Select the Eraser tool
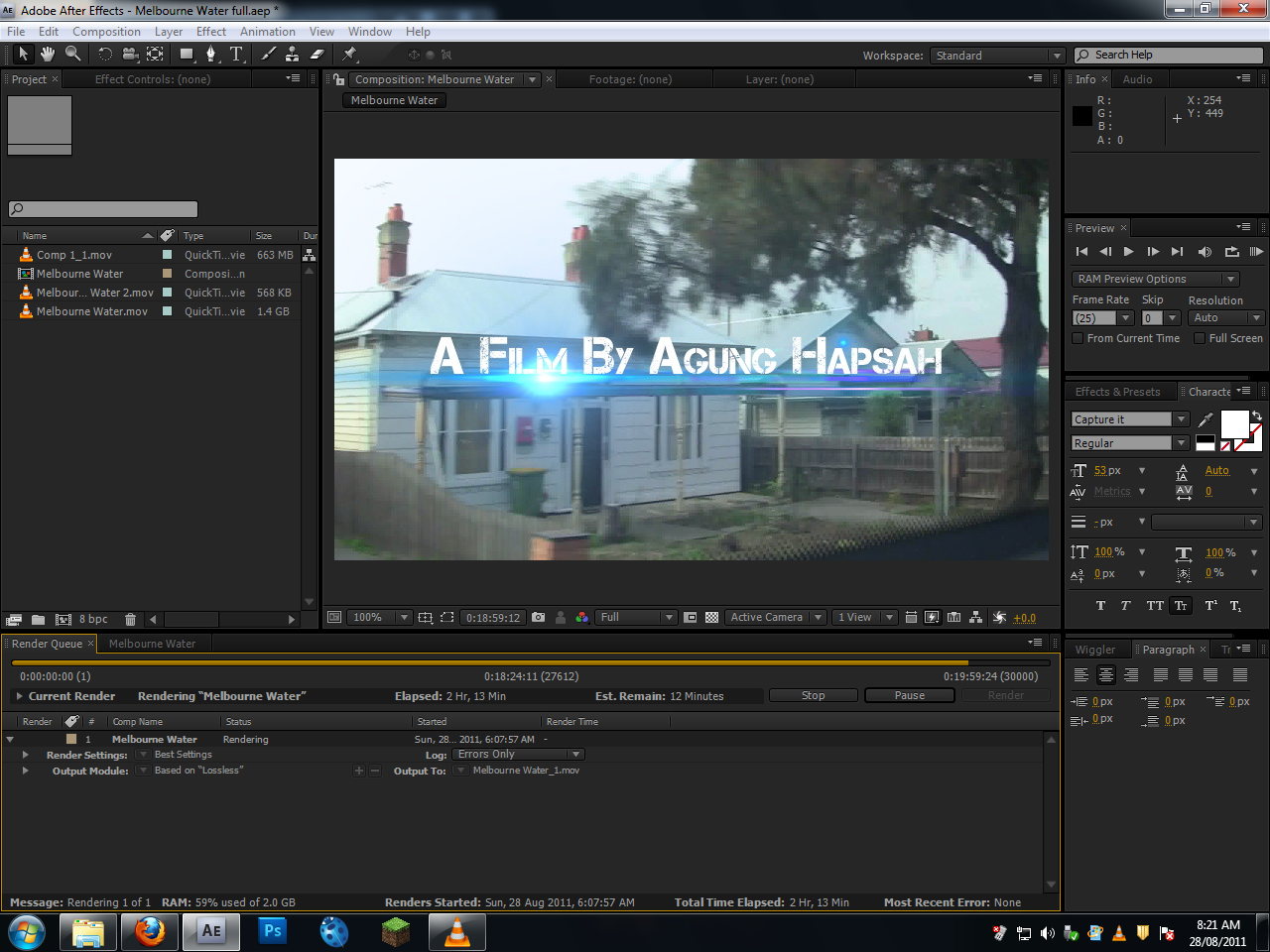The height and width of the screenshot is (952, 1270). [x=317, y=55]
